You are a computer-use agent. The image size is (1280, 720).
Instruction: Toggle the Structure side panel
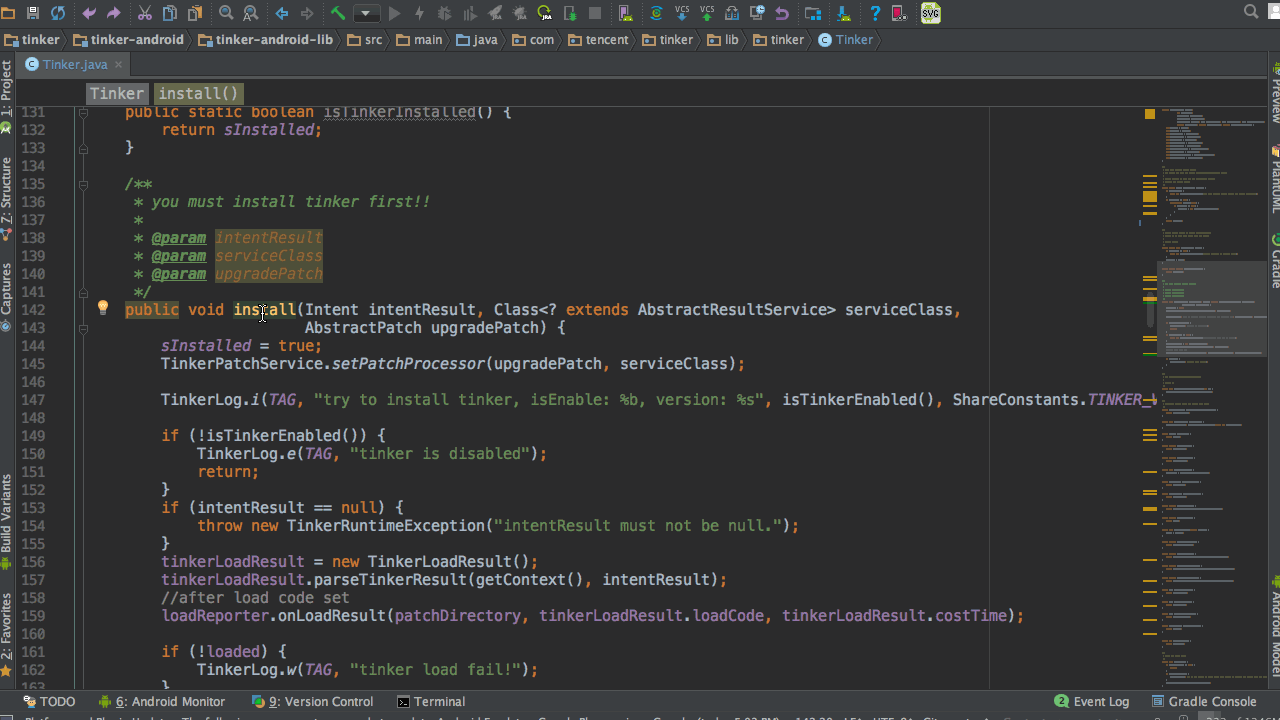7,195
